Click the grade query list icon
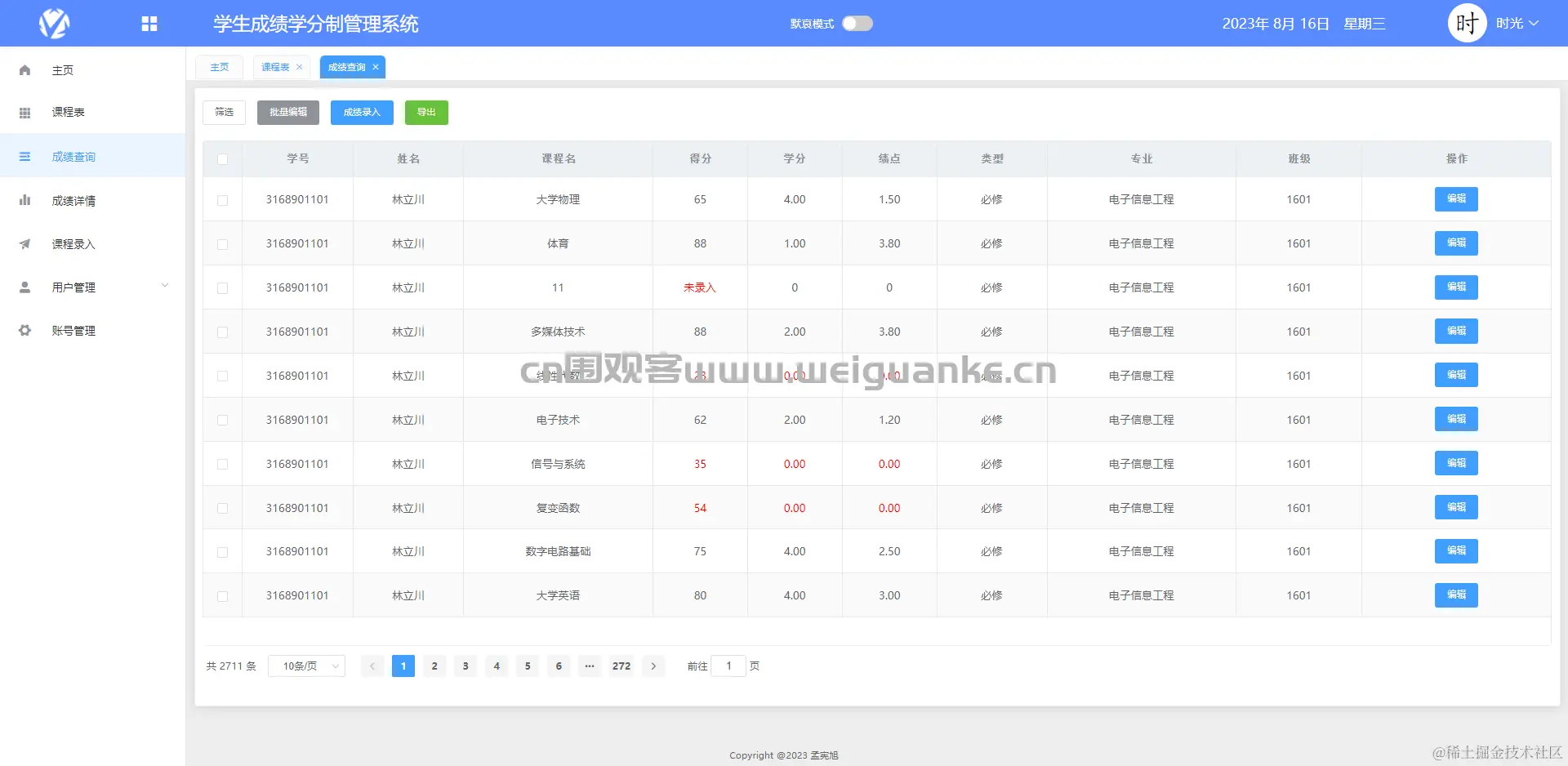Screen dimensions: 1568x766 24,157
